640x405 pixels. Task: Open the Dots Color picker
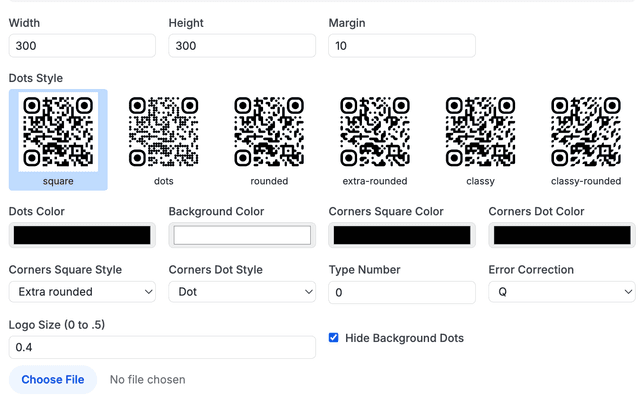tap(82, 235)
